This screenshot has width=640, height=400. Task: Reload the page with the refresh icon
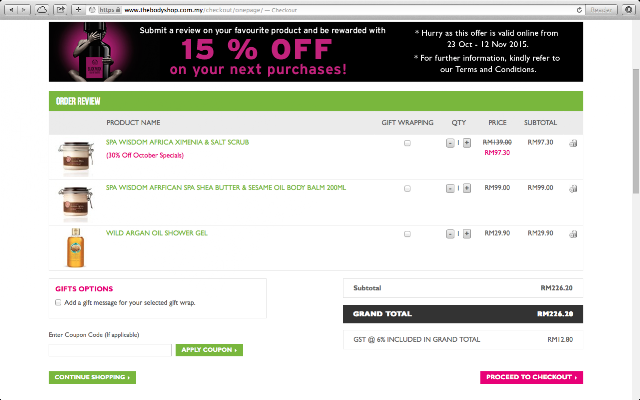click(x=579, y=10)
